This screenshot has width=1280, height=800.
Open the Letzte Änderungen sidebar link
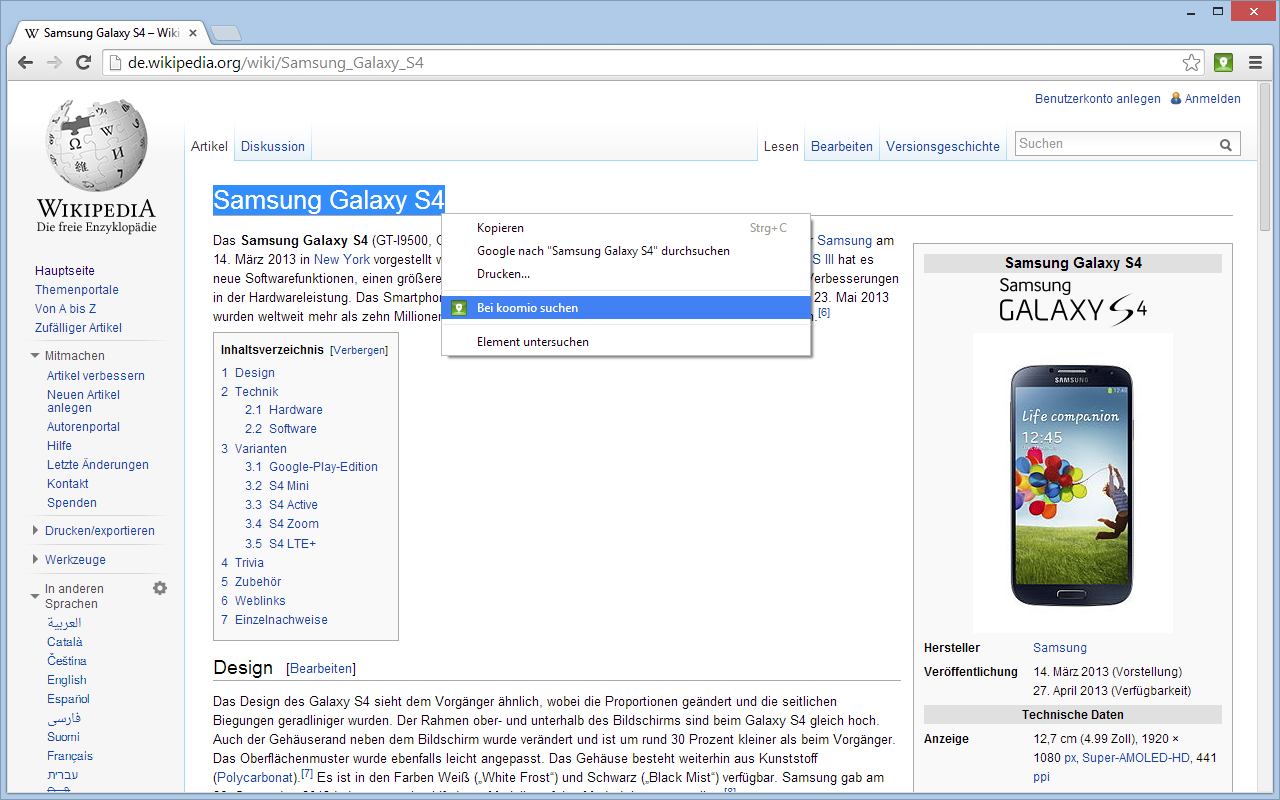point(98,465)
